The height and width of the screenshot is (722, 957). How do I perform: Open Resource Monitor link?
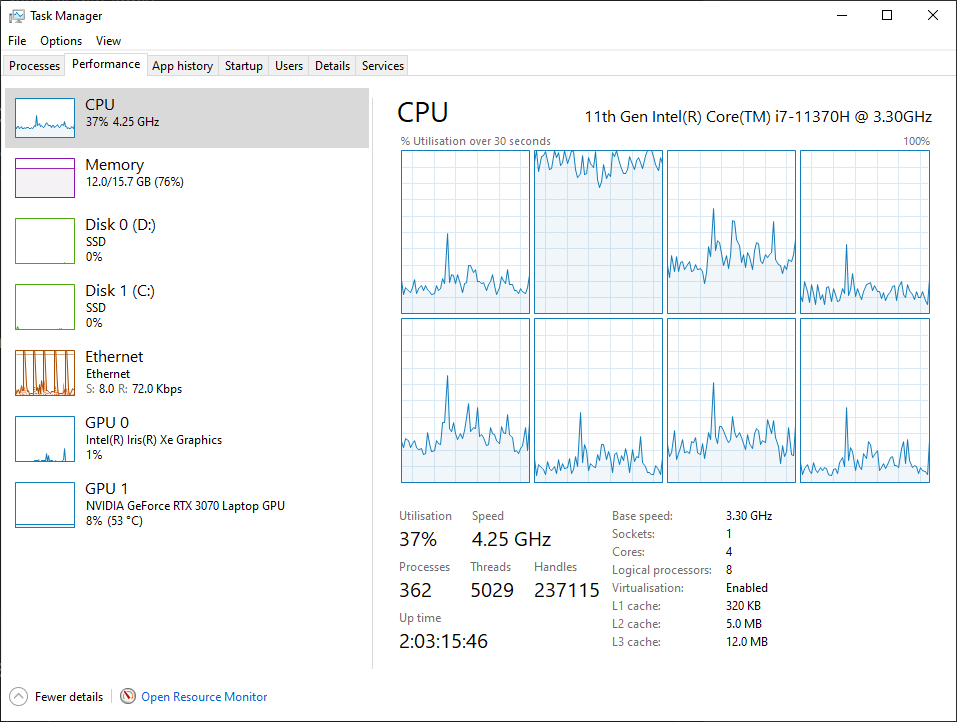coord(204,696)
